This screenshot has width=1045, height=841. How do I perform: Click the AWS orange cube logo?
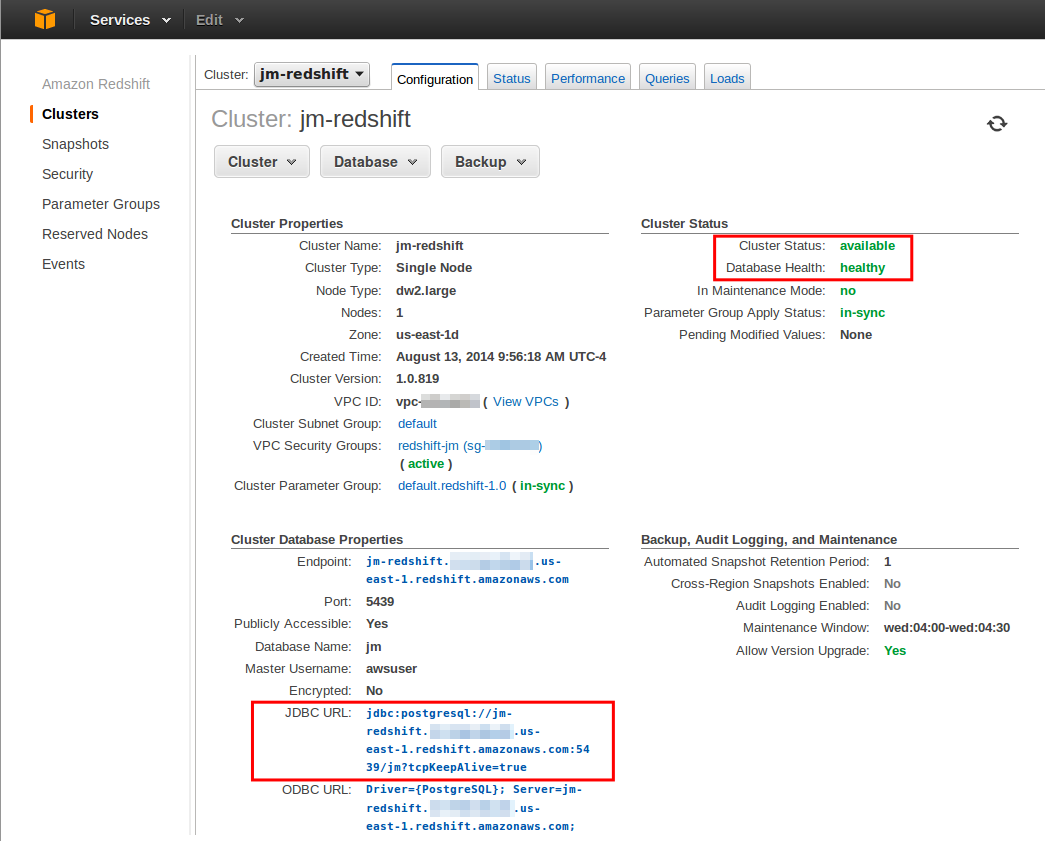pyautogui.click(x=45, y=19)
